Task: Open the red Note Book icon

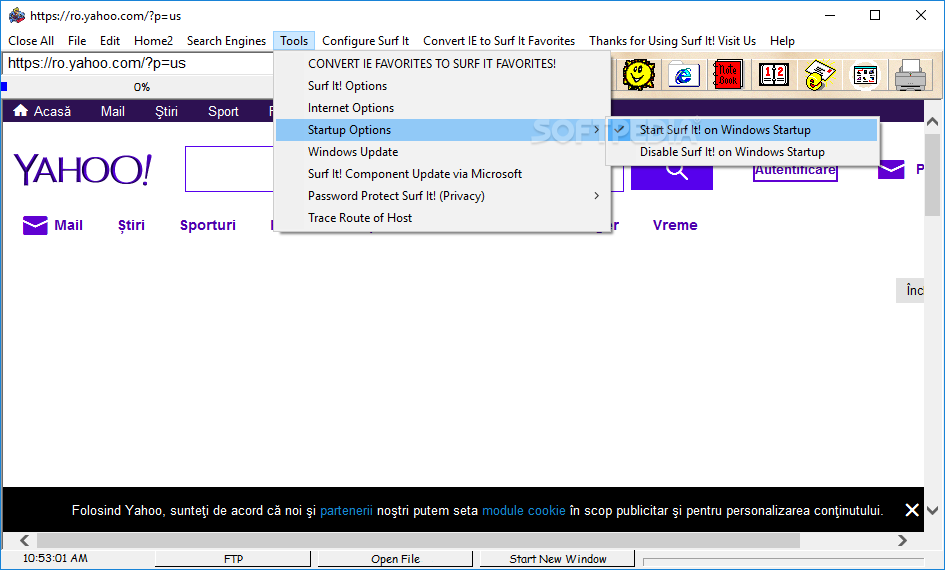Action: [728, 75]
